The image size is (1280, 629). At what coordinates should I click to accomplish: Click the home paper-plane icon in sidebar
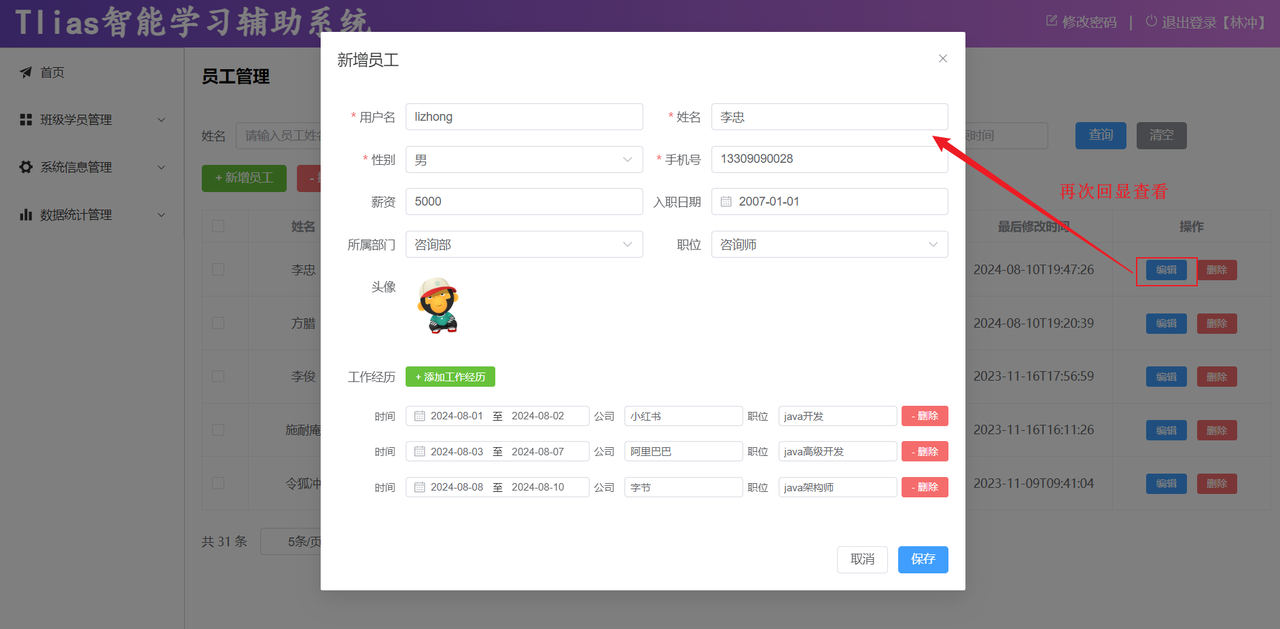point(26,72)
